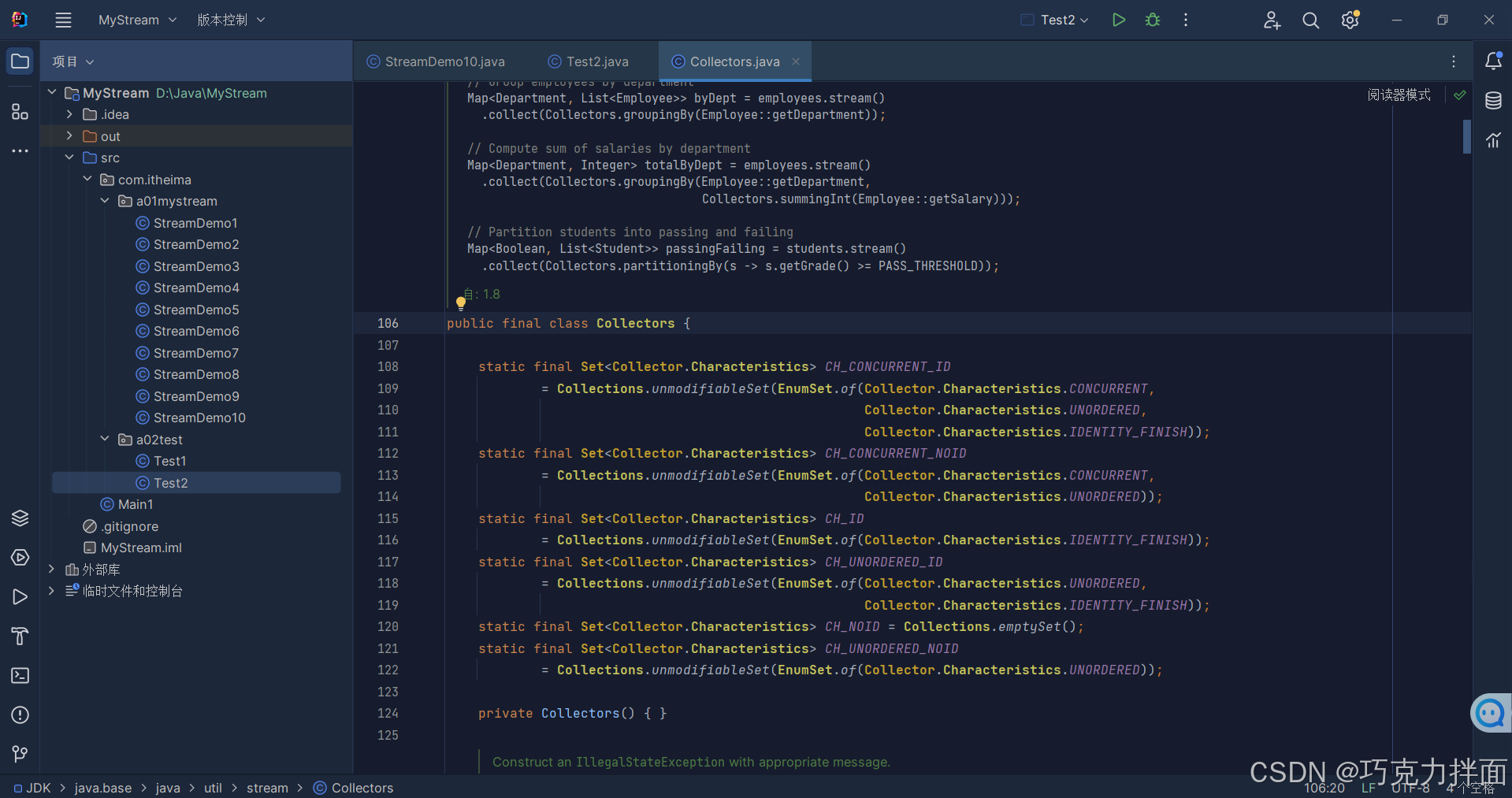1512x798 pixels.
Task: Open the code with me user icon
Action: pyautogui.click(x=1272, y=20)
